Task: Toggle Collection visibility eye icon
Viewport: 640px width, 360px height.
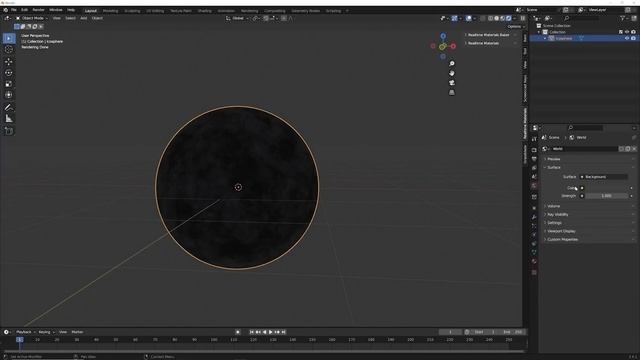Action: (627, 32)
